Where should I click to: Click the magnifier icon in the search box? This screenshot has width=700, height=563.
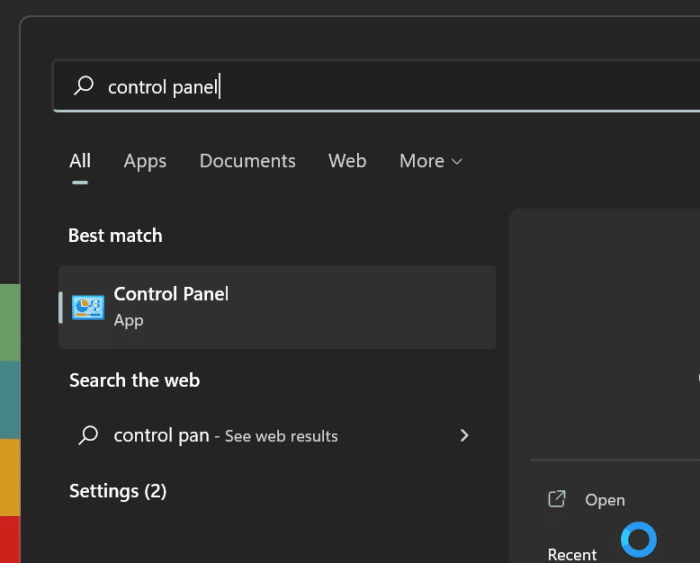[x=85, y=87]
